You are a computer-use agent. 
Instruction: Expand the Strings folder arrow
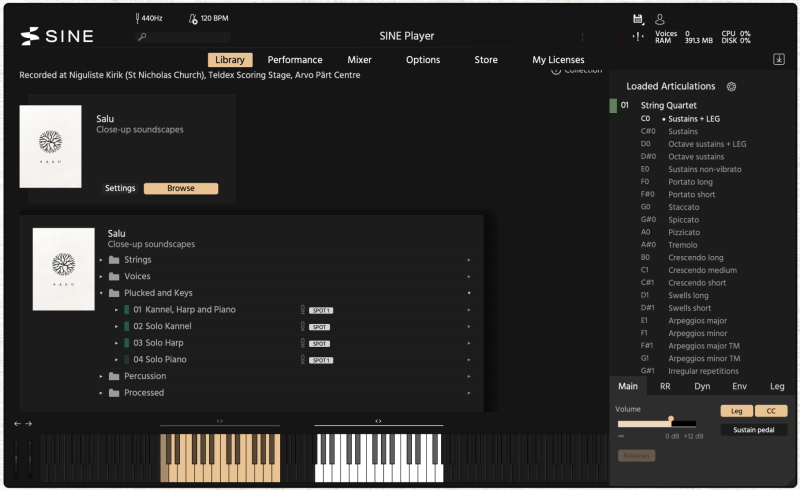pos(101,260)
